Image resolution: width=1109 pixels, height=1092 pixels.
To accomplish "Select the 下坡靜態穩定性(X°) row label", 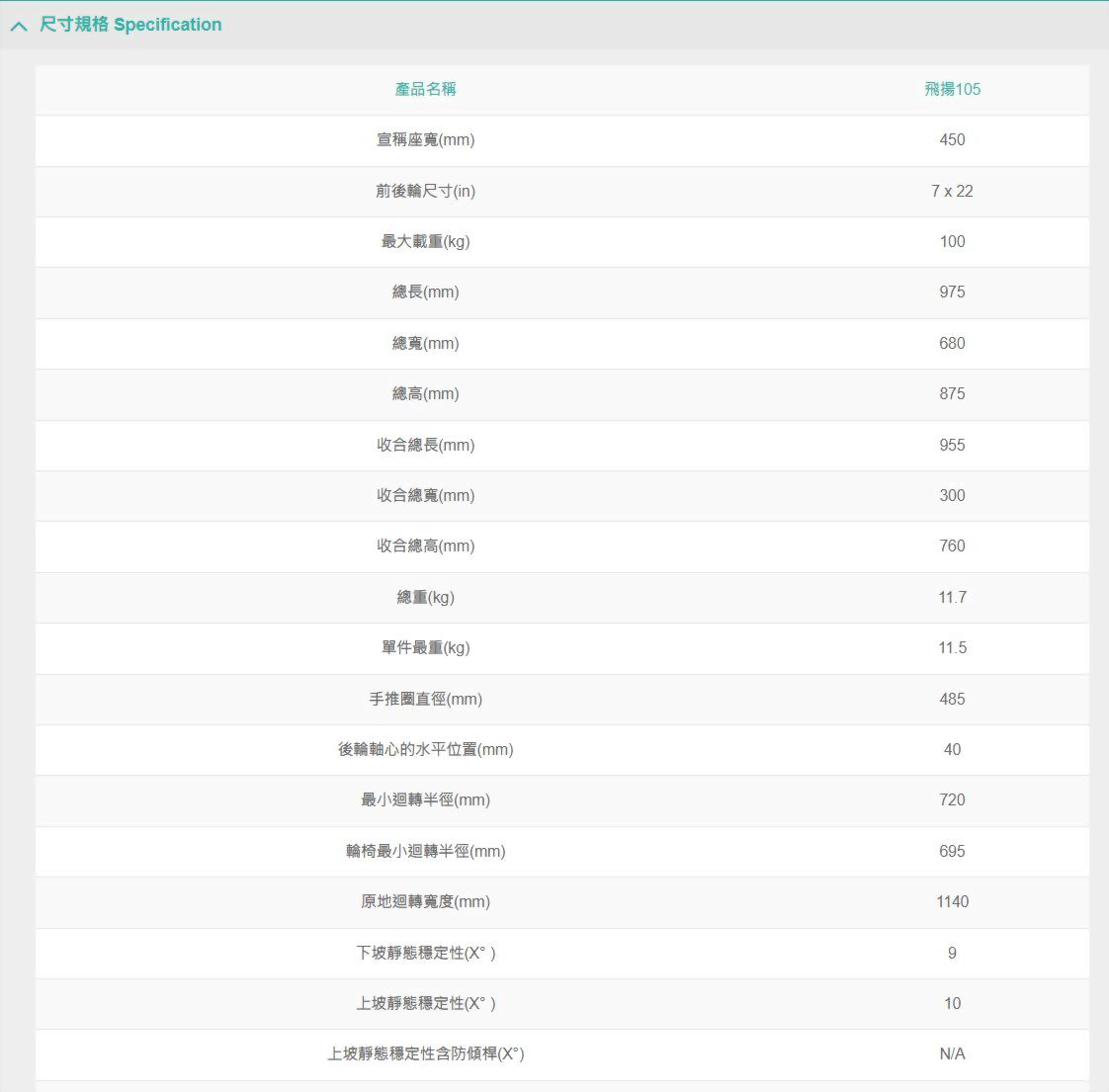I will 425,954.
